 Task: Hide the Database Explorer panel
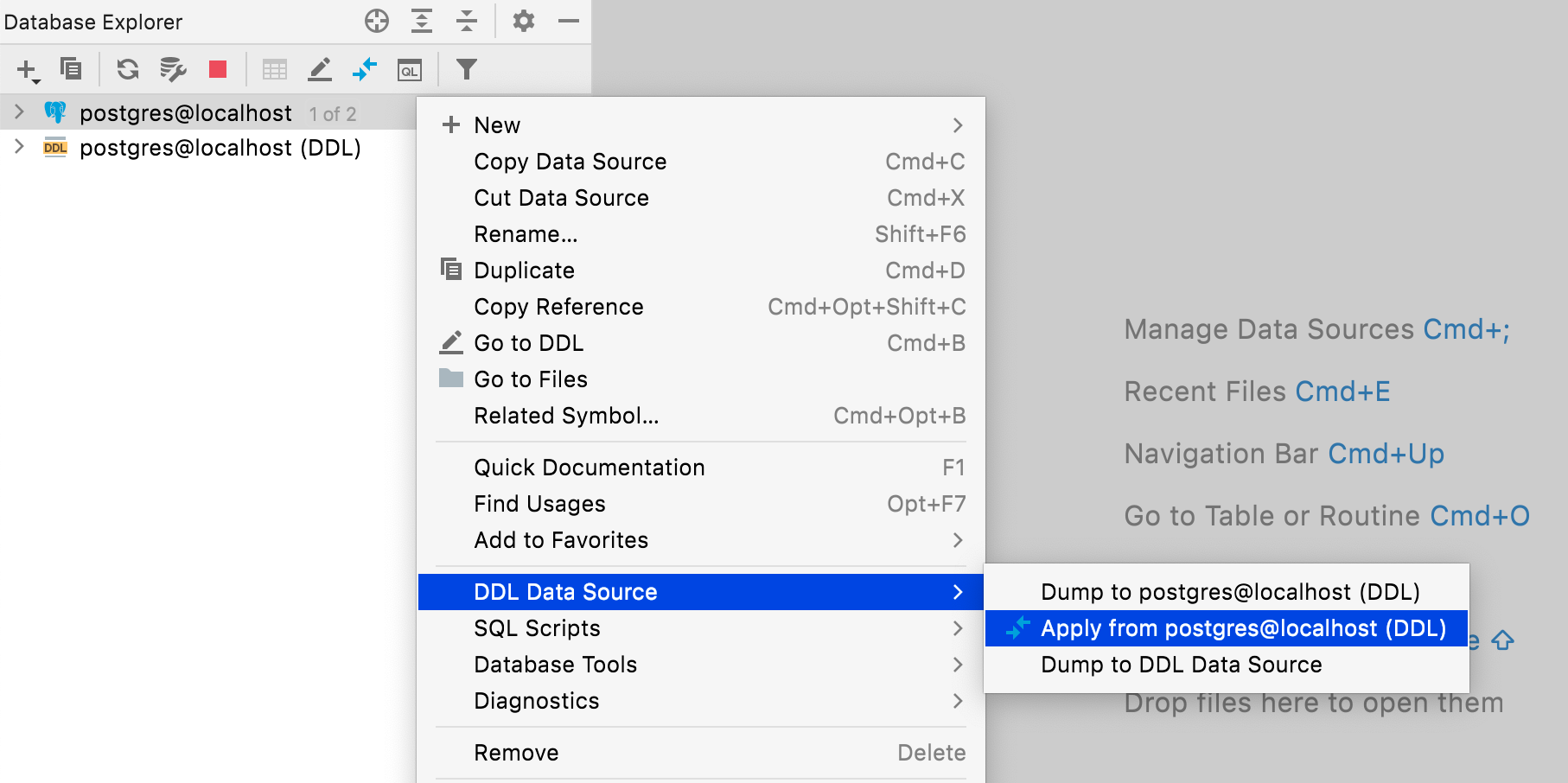coord(569,21)
